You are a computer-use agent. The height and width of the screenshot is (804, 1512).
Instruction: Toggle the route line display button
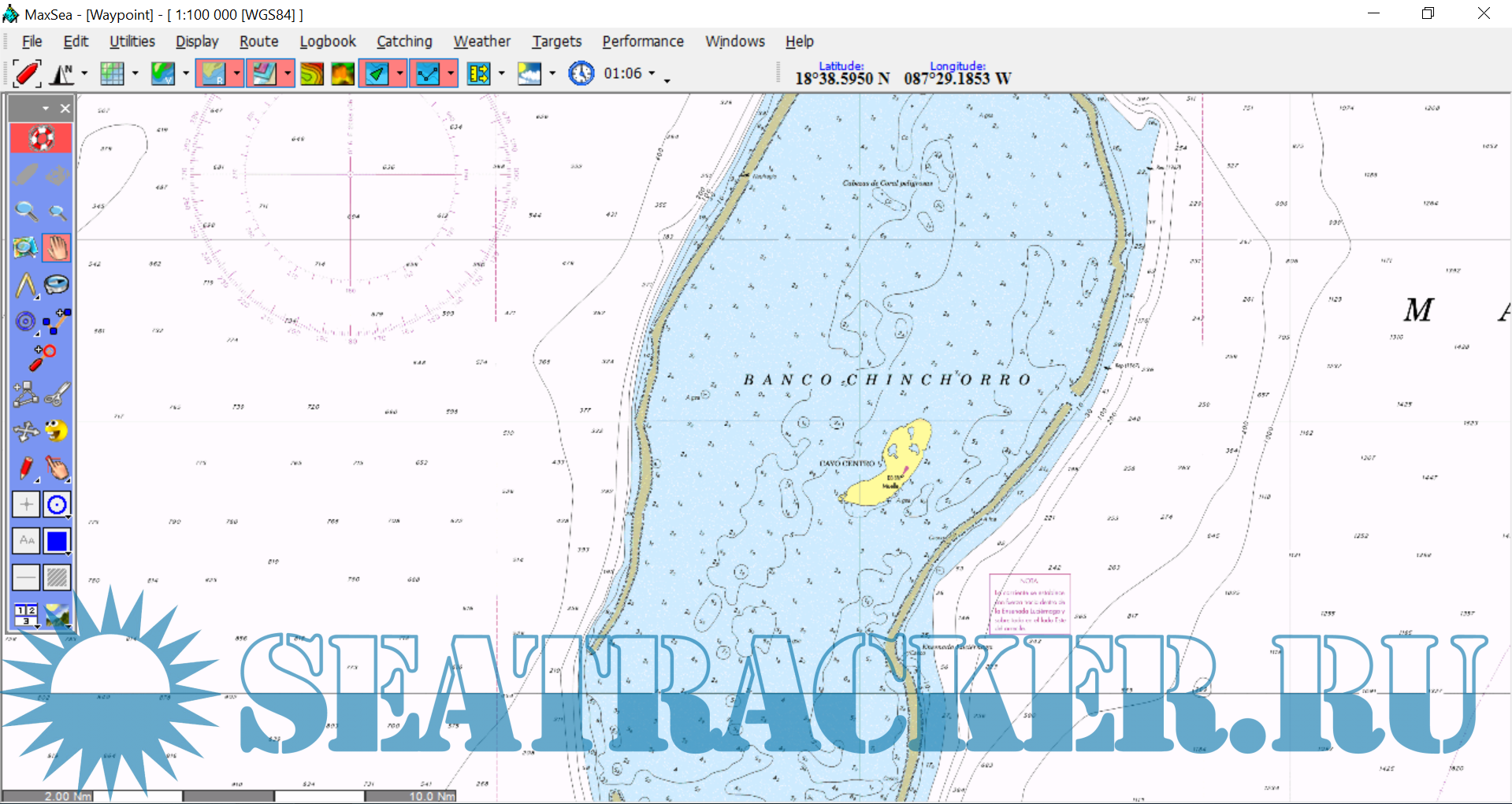tap(428, 74)
